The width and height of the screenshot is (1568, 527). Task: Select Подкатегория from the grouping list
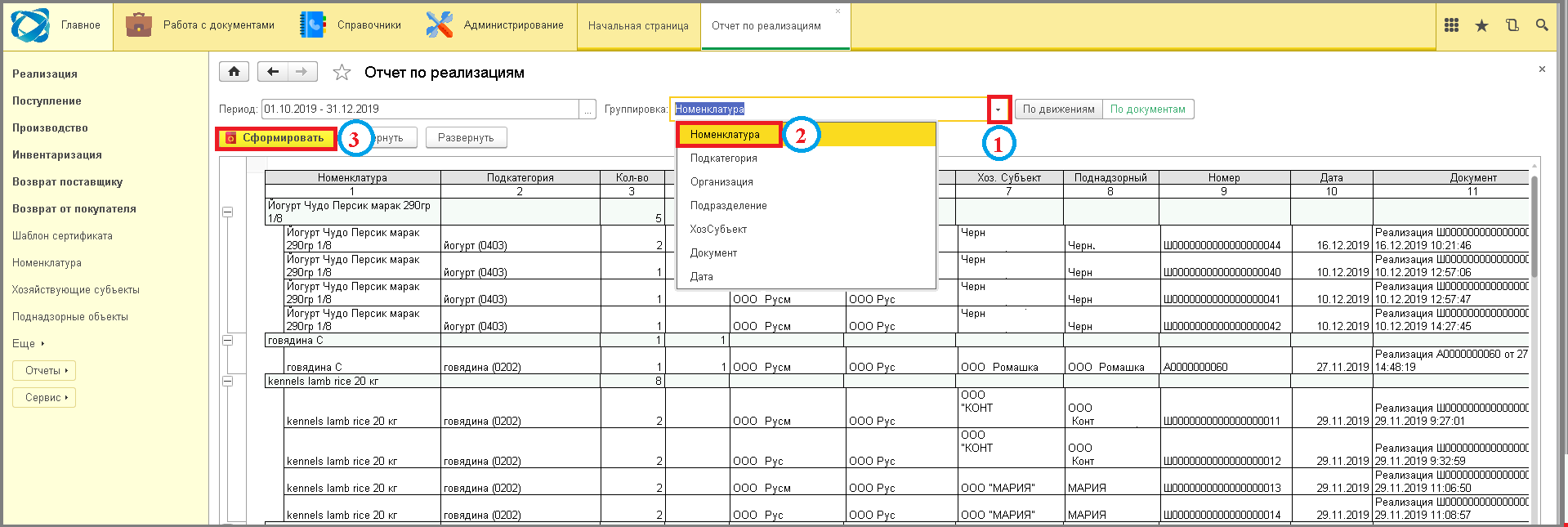pyautogui.click(x=723, y=159)
